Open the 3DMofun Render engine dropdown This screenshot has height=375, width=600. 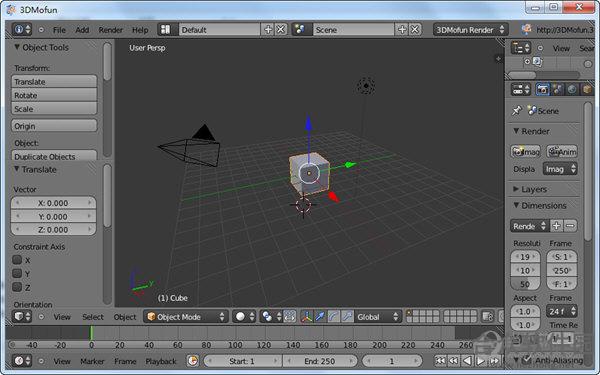(x=470, y=29)
